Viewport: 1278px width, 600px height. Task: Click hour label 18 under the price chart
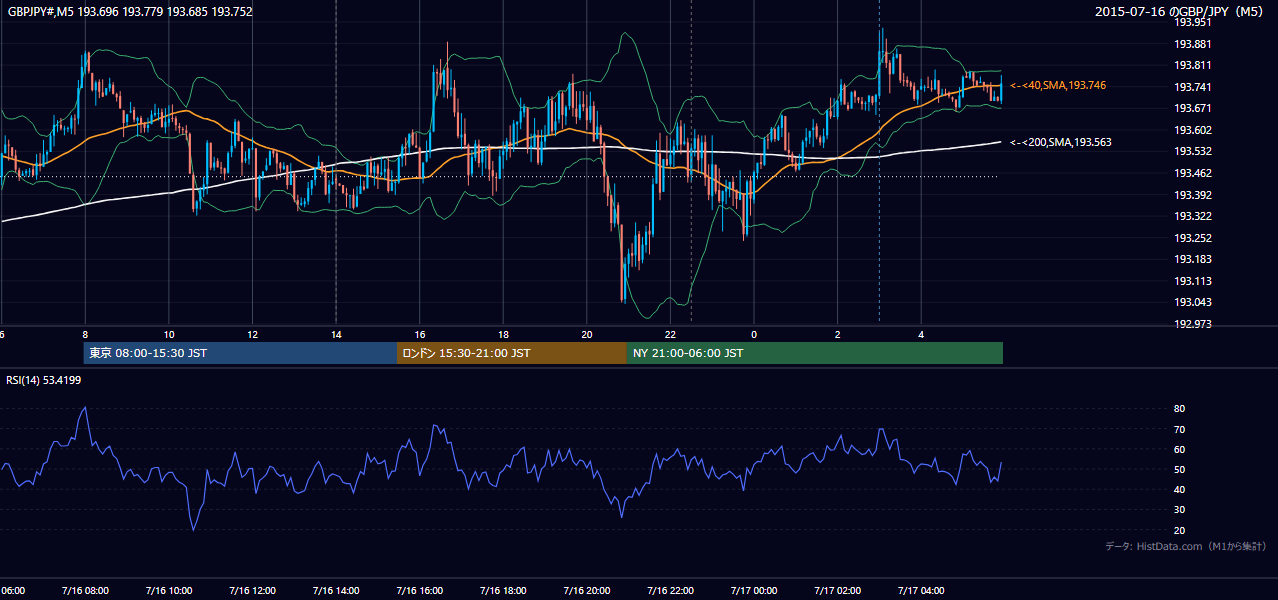(x=504, y=334)
